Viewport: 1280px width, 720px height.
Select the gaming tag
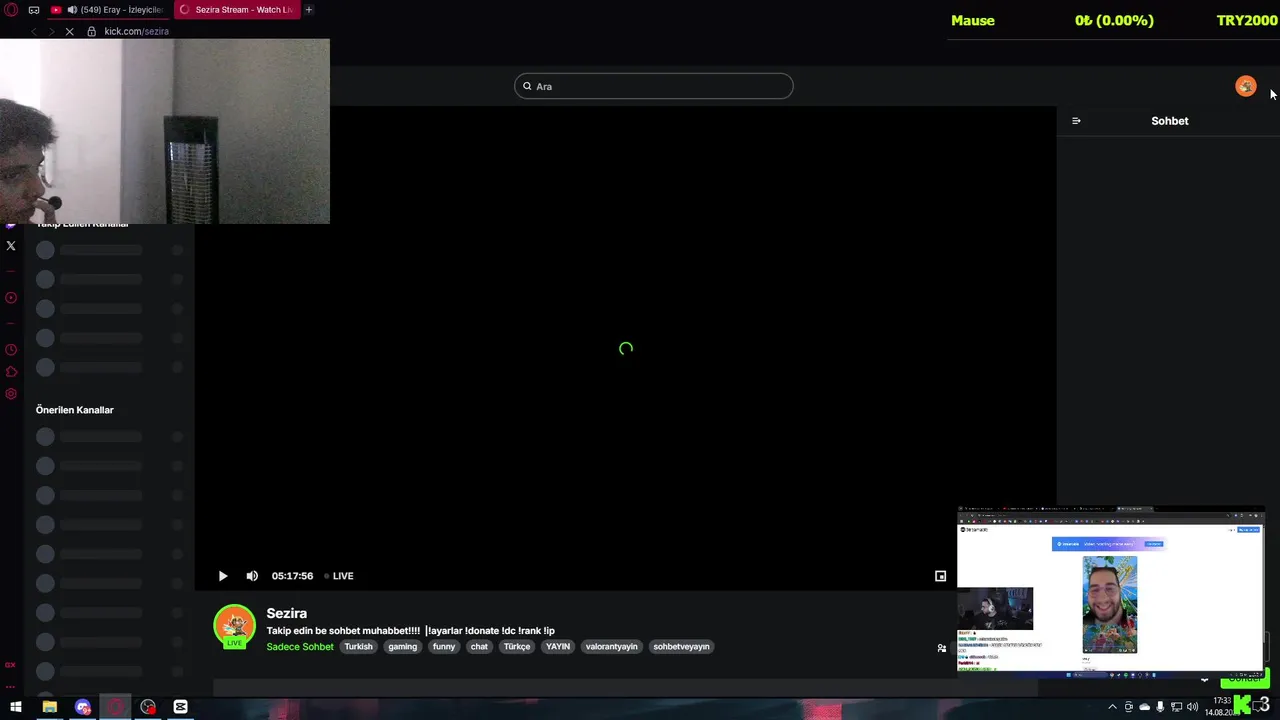403,647
